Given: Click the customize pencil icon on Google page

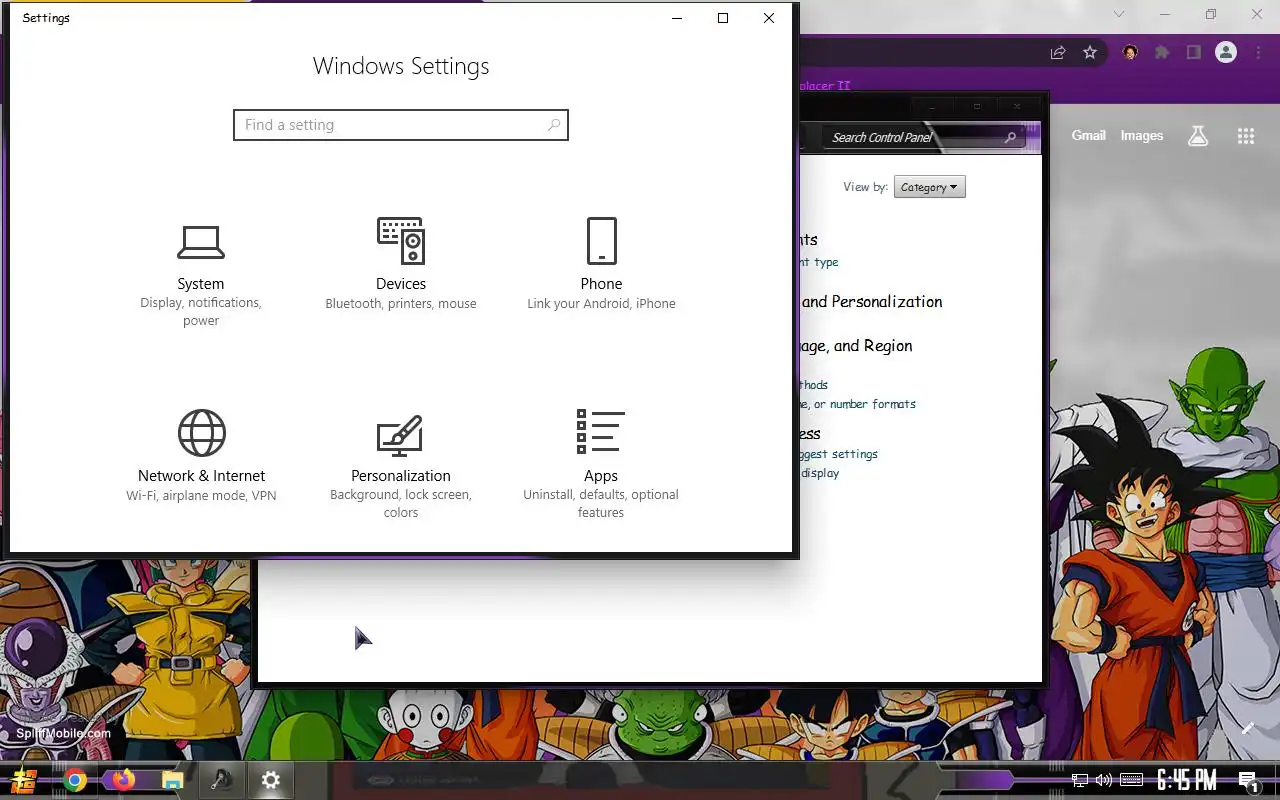Looking at the screenshot, I should [x=1247, y=729].
